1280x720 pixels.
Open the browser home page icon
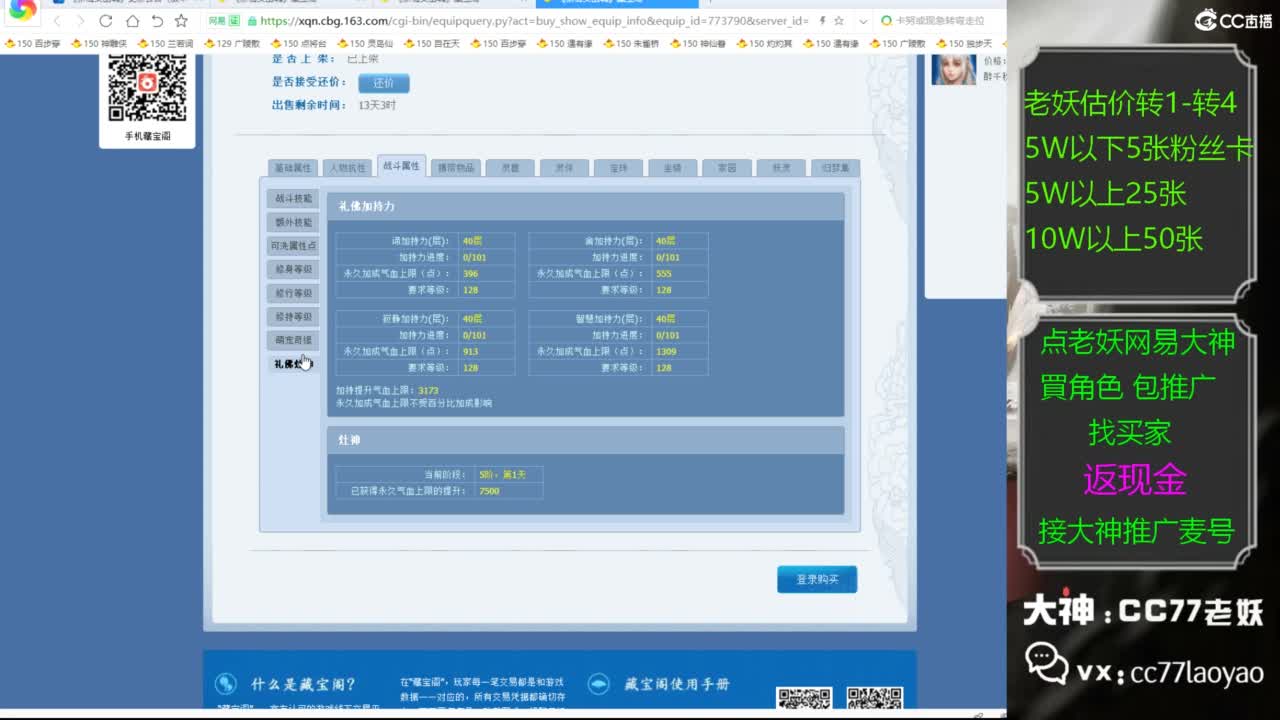point(133,21)
